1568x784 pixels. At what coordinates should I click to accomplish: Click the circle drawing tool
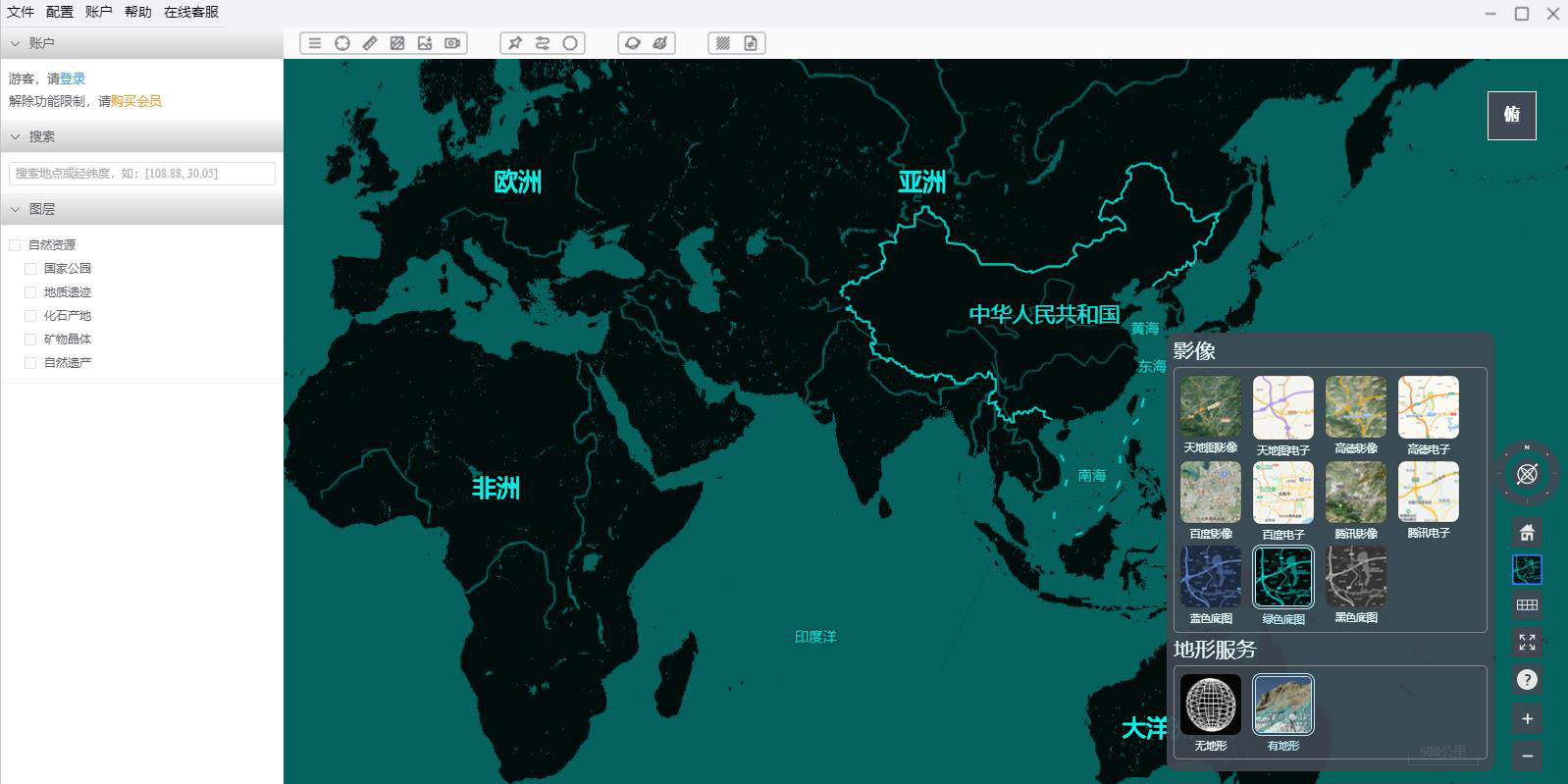[570, 43]
